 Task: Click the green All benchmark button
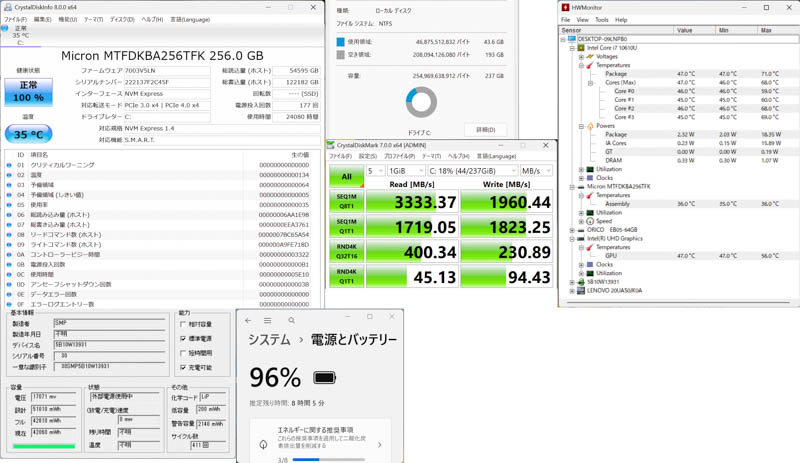(x=346, y=177)
